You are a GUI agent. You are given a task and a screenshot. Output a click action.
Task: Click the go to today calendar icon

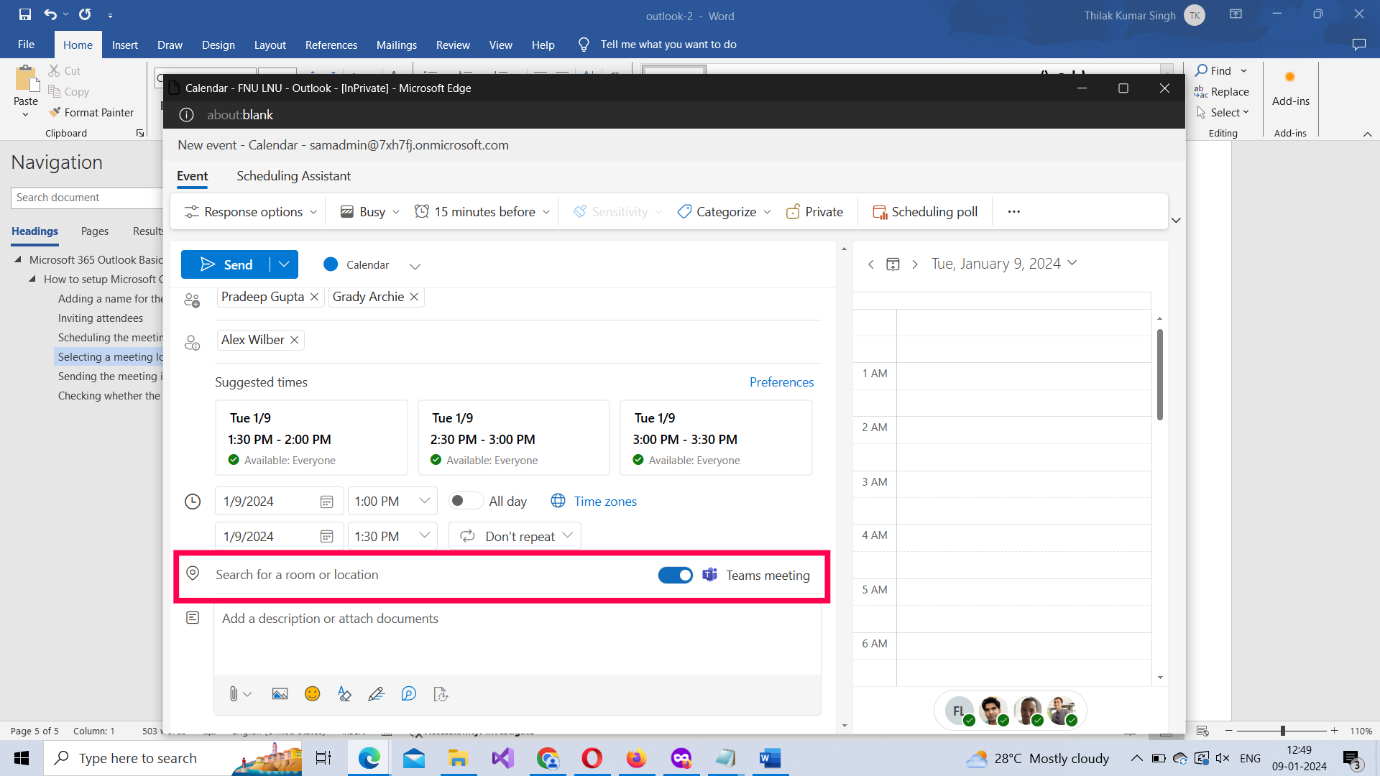[893, 264]
